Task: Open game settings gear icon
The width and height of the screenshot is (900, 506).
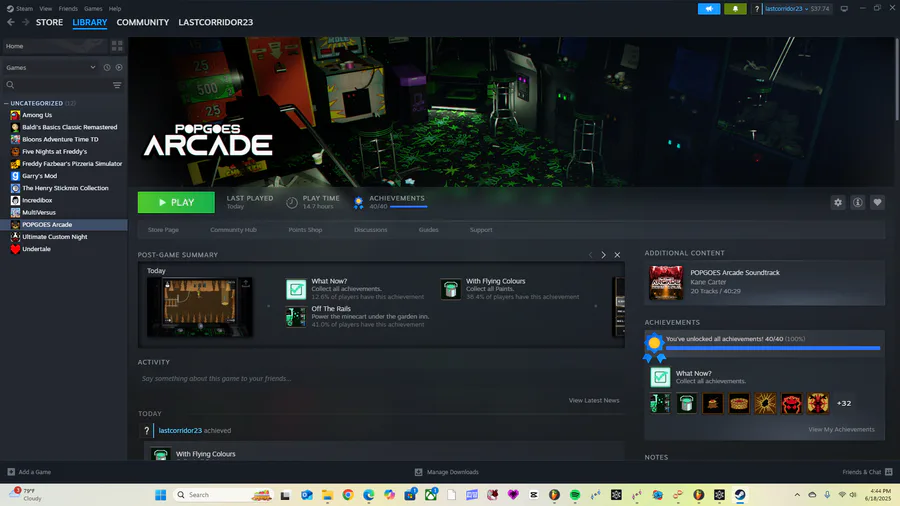Action: [x=838, y=202]
